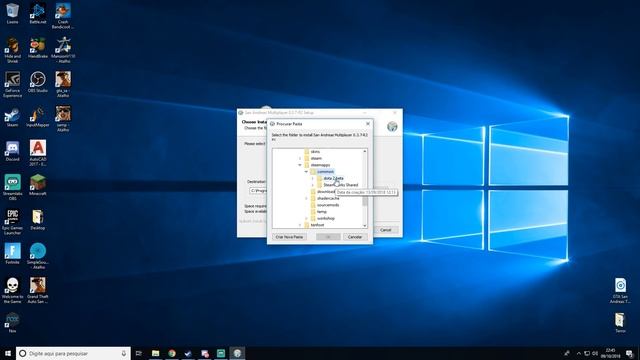Open the Lixeira recycle bin icon
640x360 pixels.
click(x=12, y=13)
